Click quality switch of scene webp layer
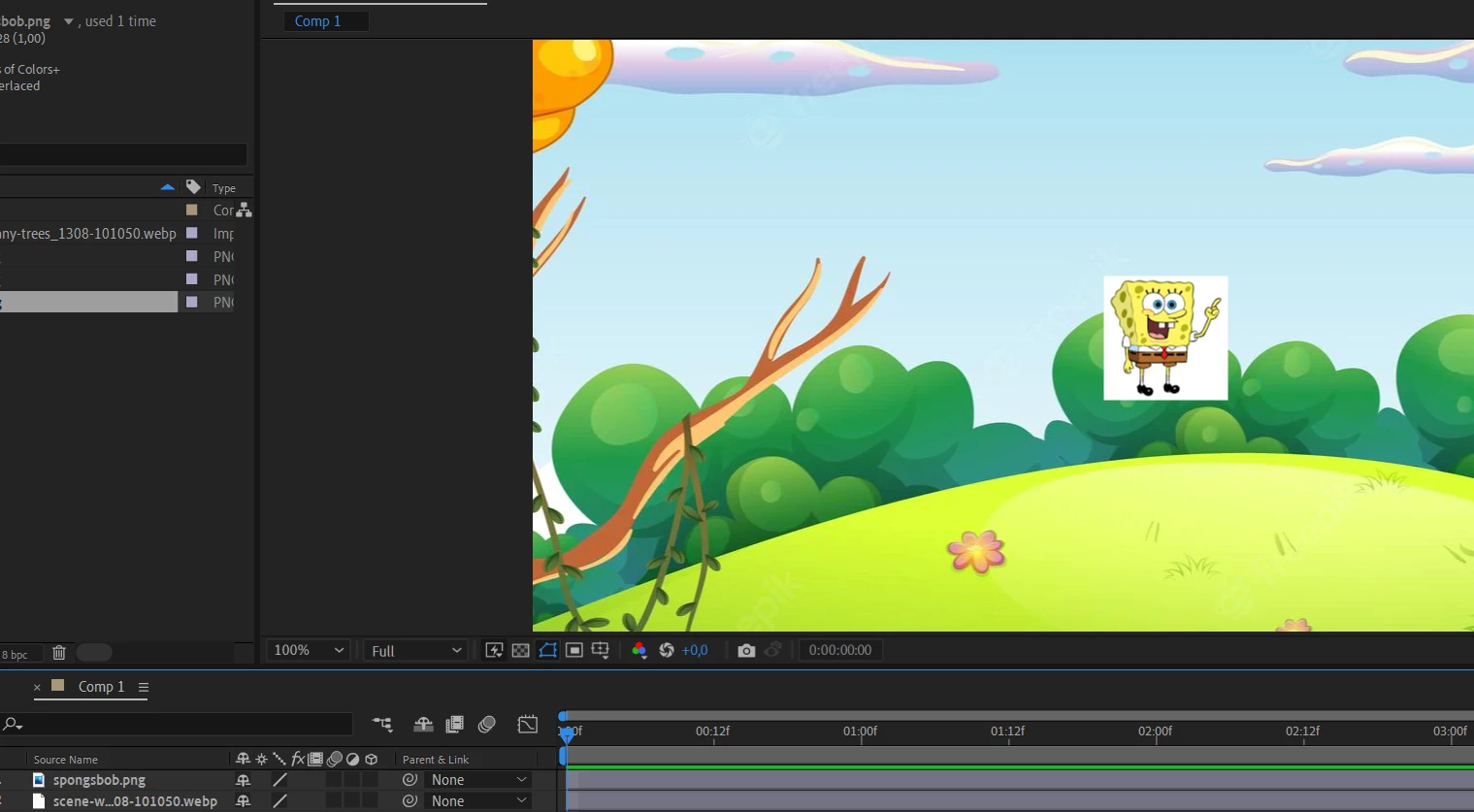The height and width of the screenshot is (812, 1474). click(x=279, y=801)
